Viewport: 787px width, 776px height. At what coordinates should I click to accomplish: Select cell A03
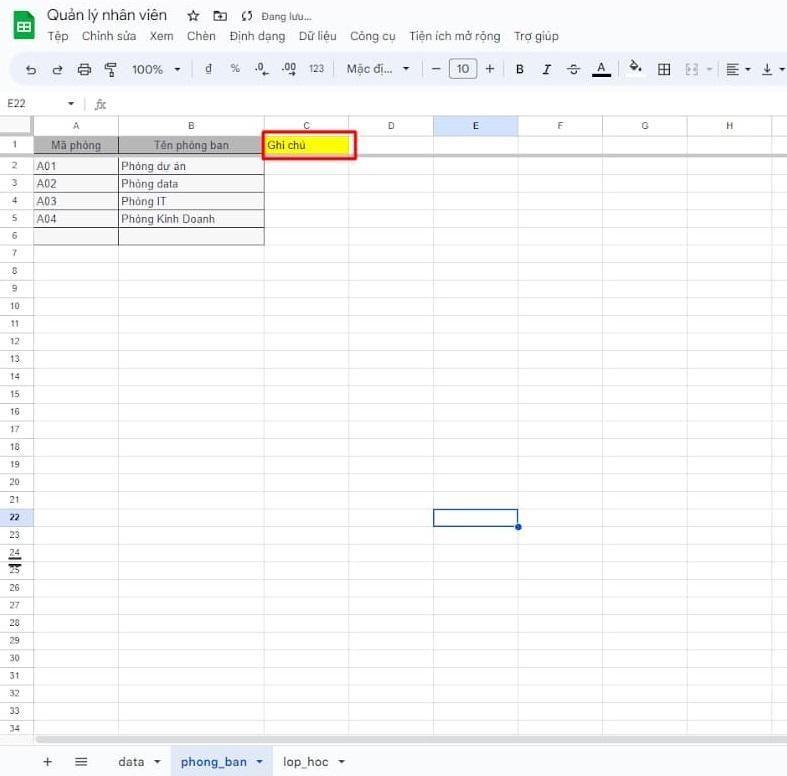[x=76, y=201]
